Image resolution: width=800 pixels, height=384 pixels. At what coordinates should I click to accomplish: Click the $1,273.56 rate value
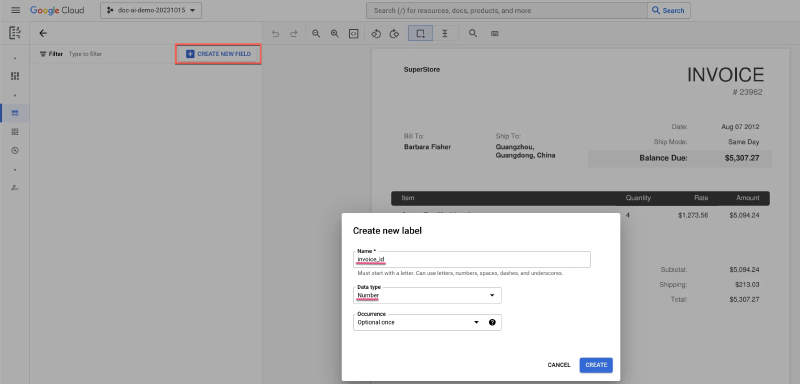(x=693, y=215)
